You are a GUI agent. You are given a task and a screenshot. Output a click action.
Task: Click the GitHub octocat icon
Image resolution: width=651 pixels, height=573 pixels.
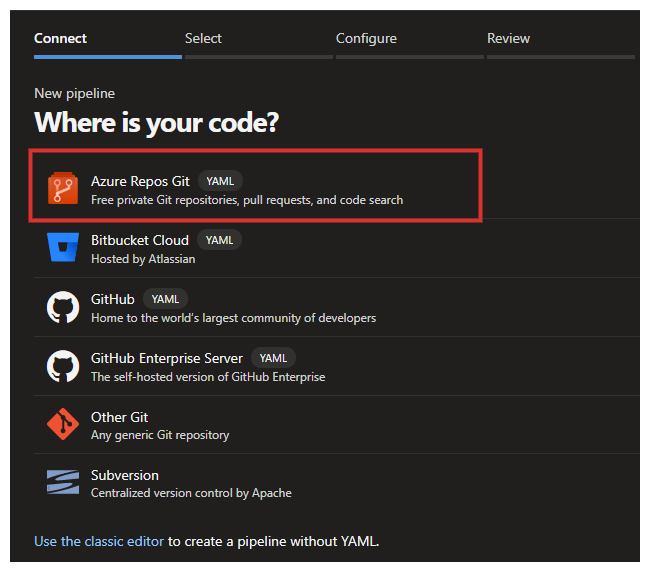tap(63, 307)
